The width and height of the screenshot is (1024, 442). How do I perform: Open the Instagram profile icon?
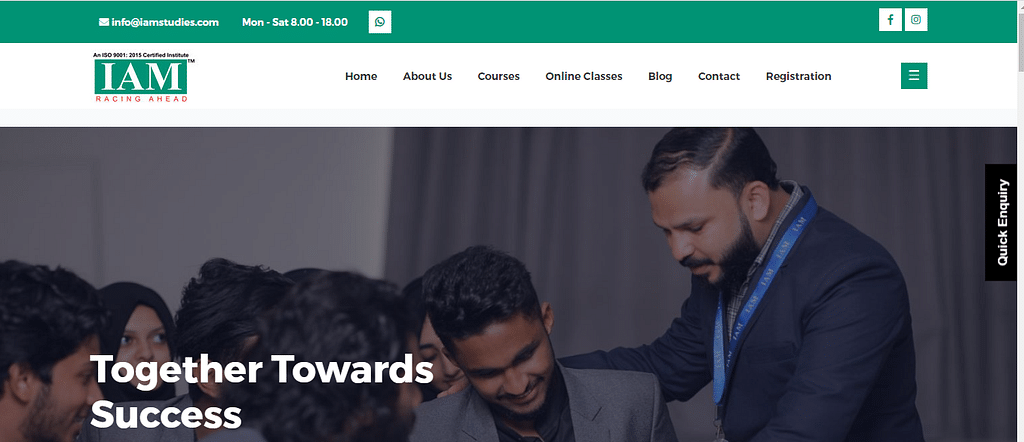coord(916,20)
